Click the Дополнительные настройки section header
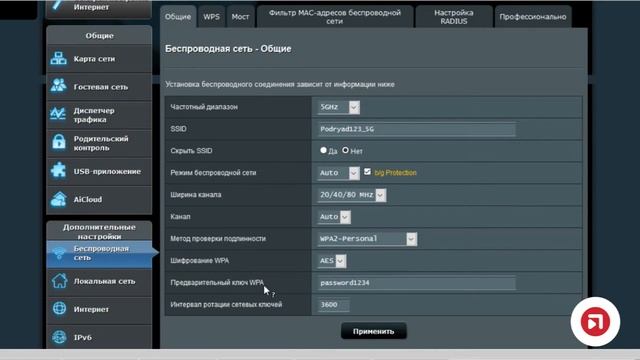The image size is (640, 360). [99, 231]
